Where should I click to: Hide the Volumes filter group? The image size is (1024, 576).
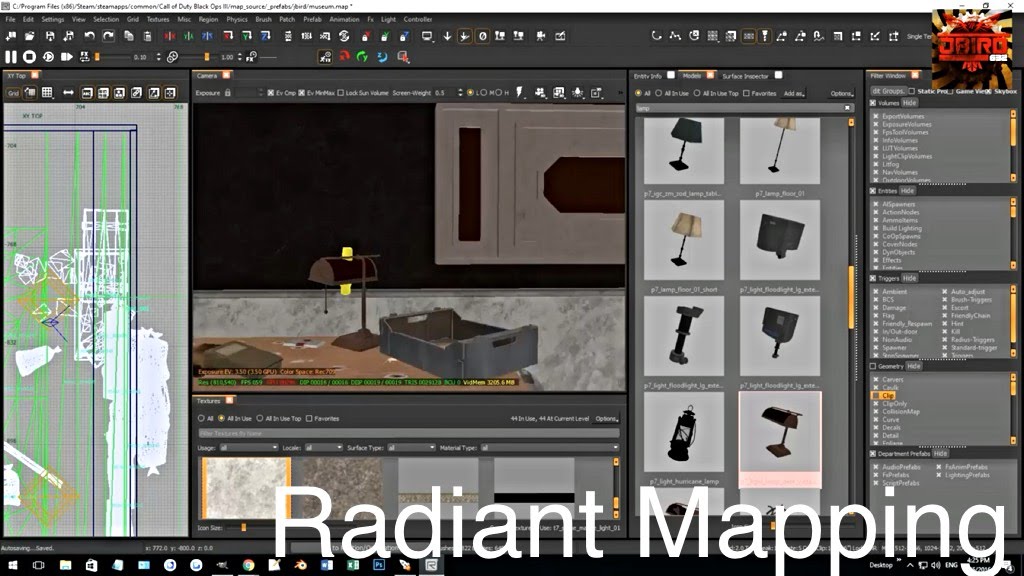(x=909, y=103)
